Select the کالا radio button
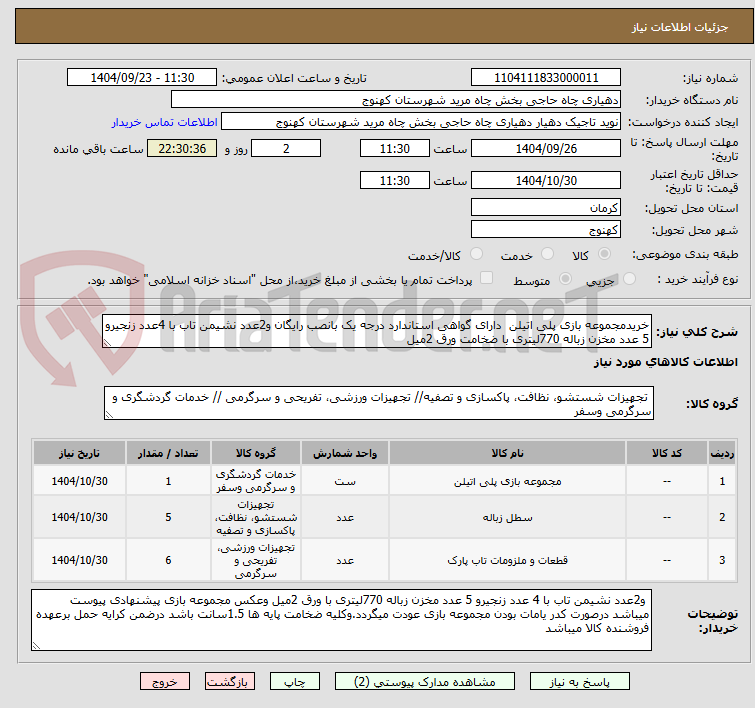Screen dimensions: 755x708 click(604, 254)
